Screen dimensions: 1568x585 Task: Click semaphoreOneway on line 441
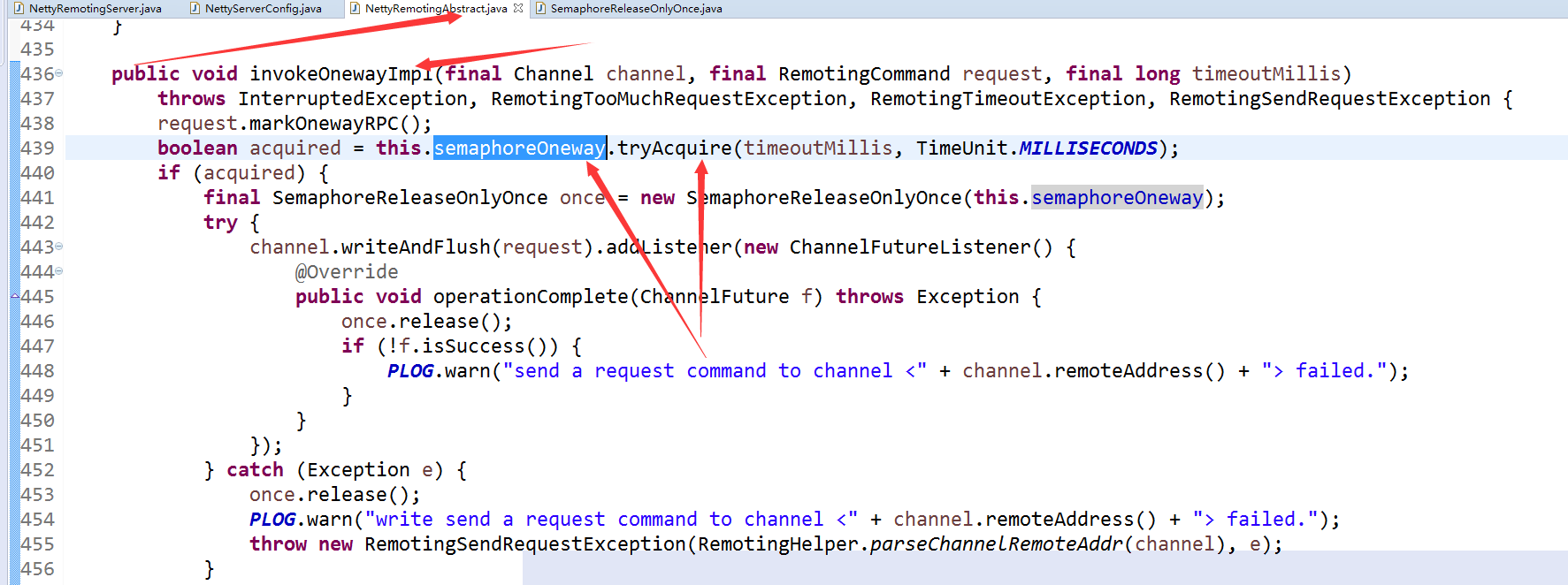pyautogui.click(x=1117, y=197)
